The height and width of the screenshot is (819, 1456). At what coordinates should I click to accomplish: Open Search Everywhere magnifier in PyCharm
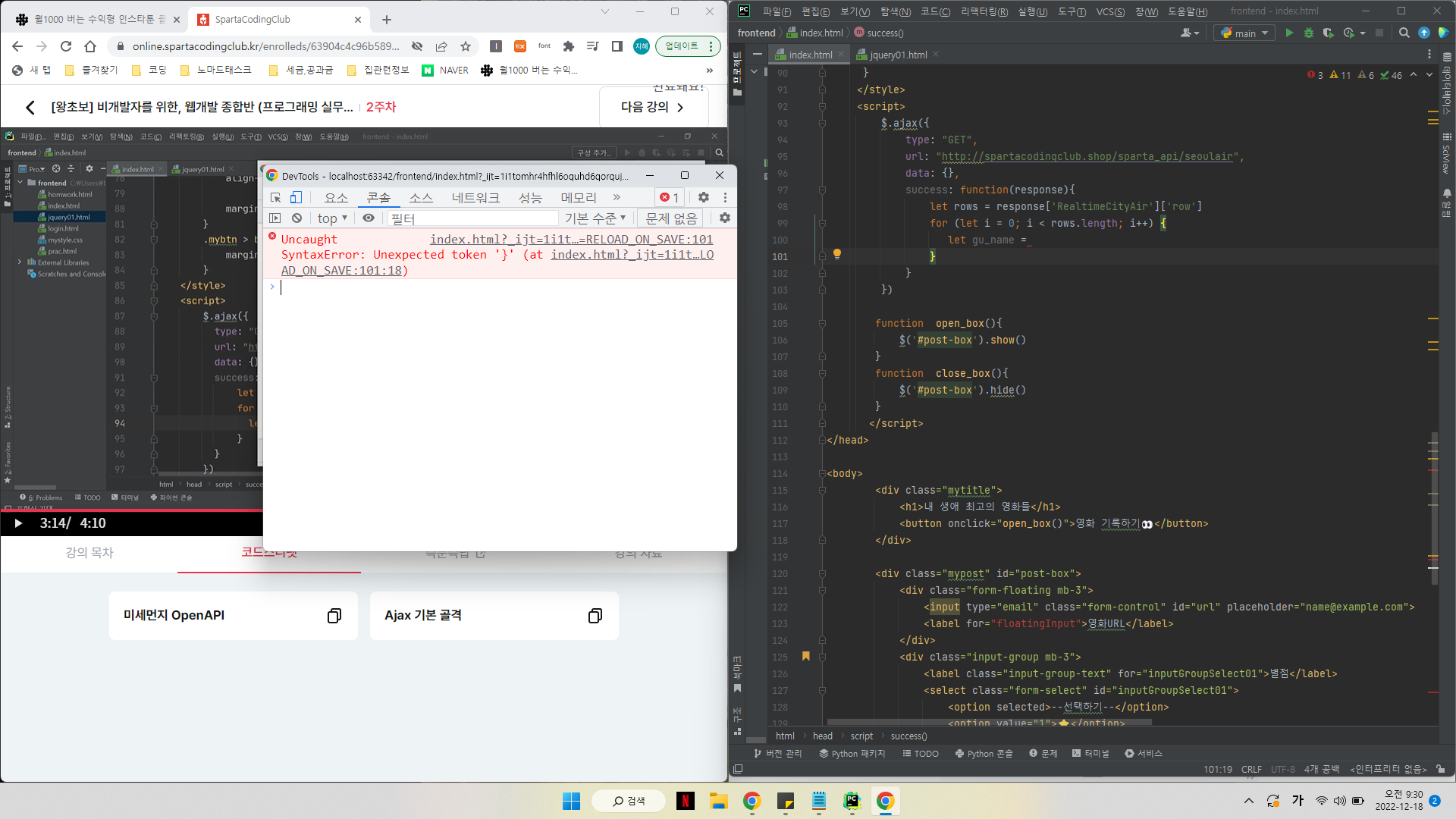[1404, 33]
